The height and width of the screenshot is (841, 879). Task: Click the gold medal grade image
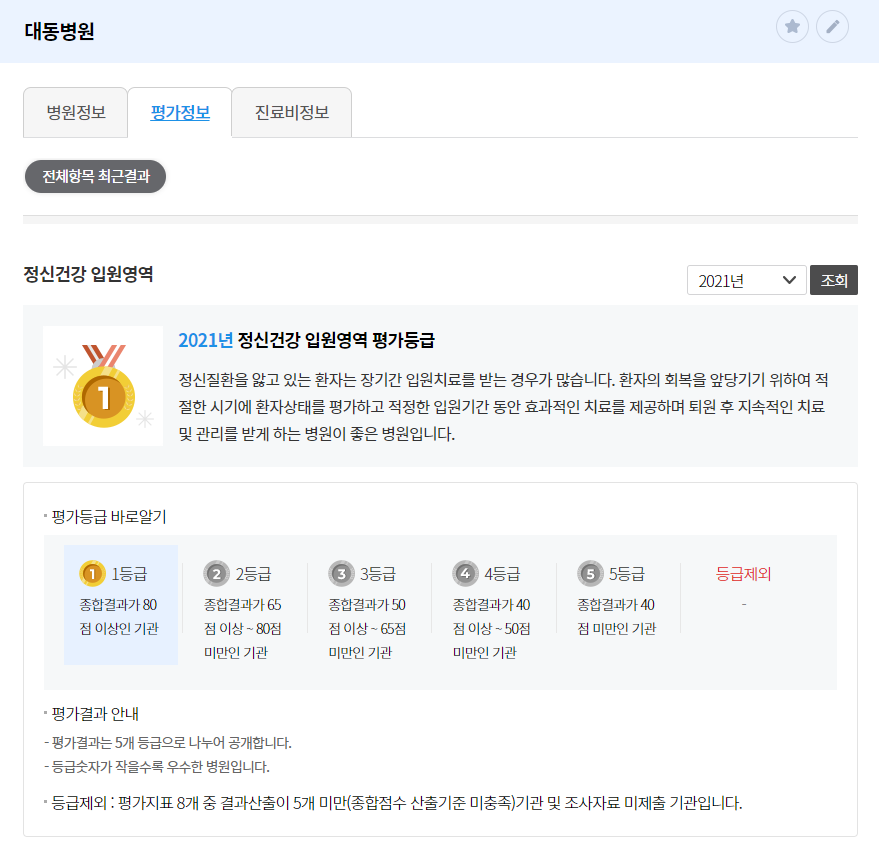(x=102, y=386)
